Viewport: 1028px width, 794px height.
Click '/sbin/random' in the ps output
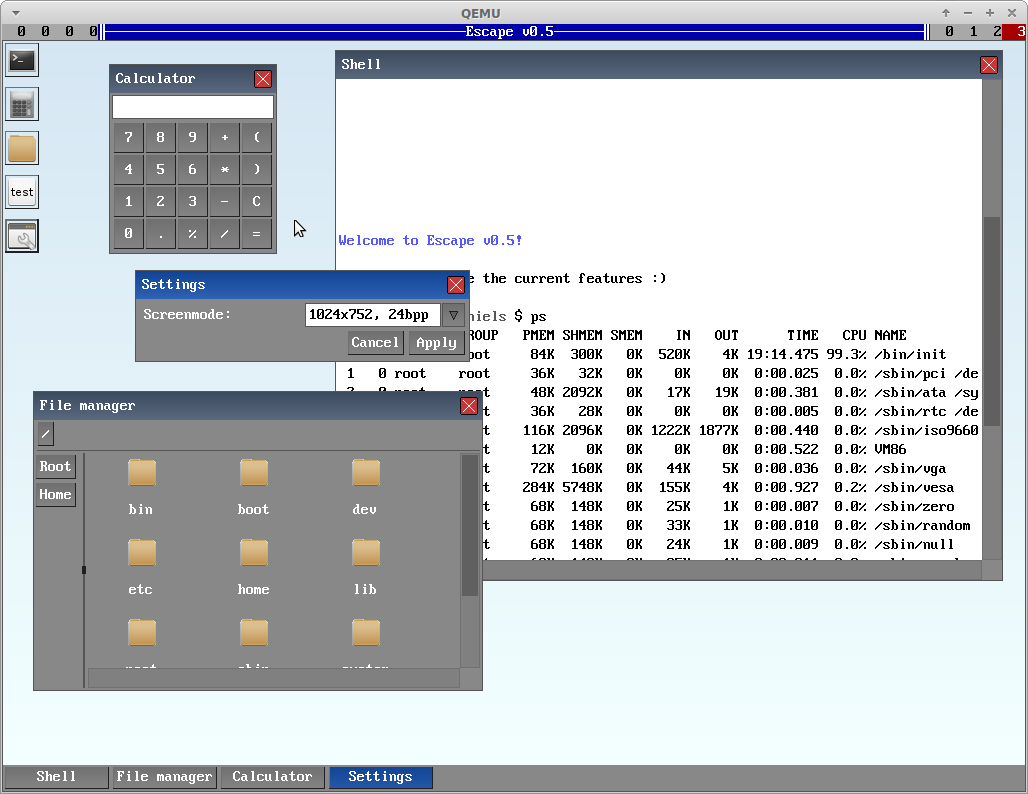[922, 526]
